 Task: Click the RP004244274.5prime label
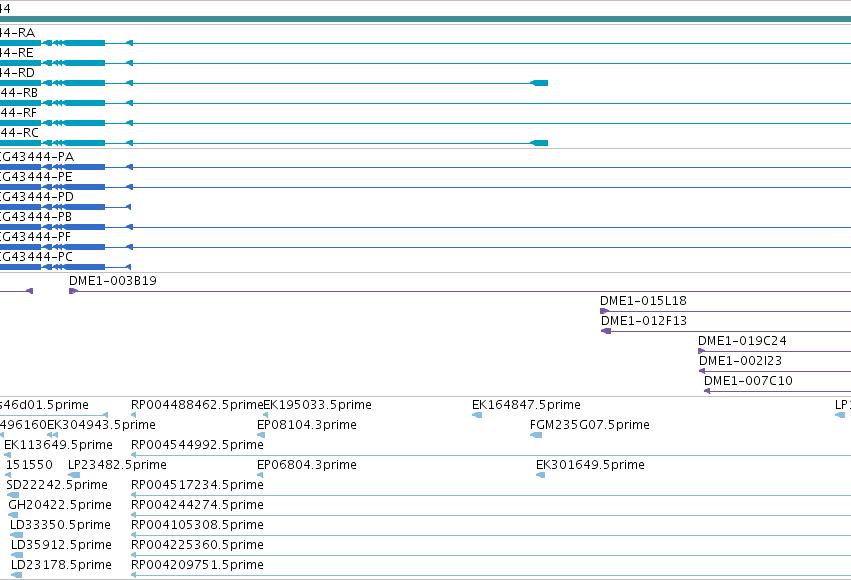tap(197, 505)
